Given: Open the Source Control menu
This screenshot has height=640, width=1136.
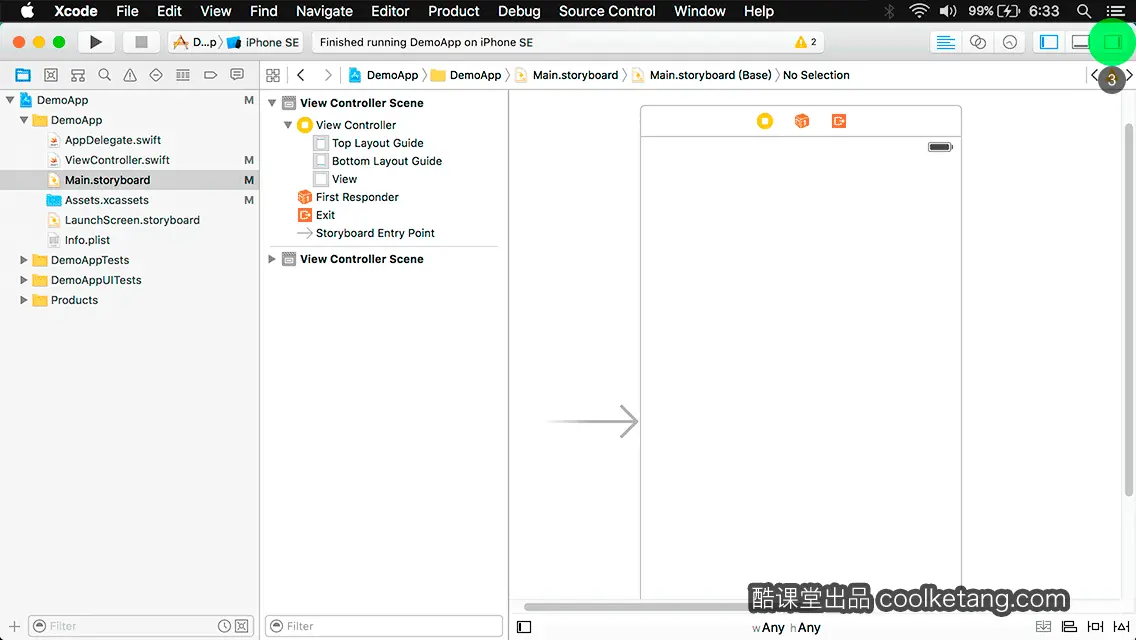Looking at the screenshot, I should (607, 11).
